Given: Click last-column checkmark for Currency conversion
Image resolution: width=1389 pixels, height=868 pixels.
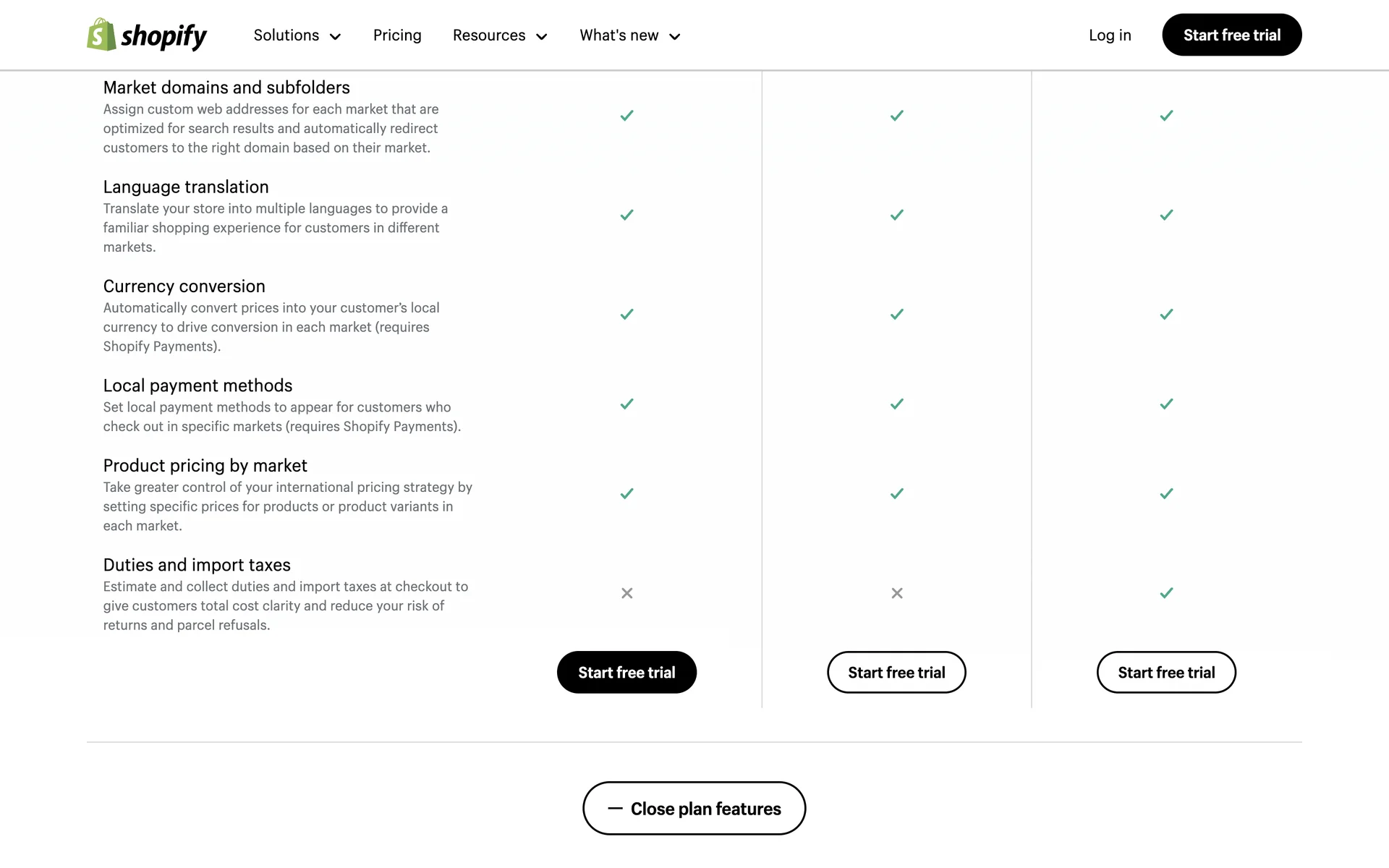Looking at the screenshot, I should pos(1166,315).
